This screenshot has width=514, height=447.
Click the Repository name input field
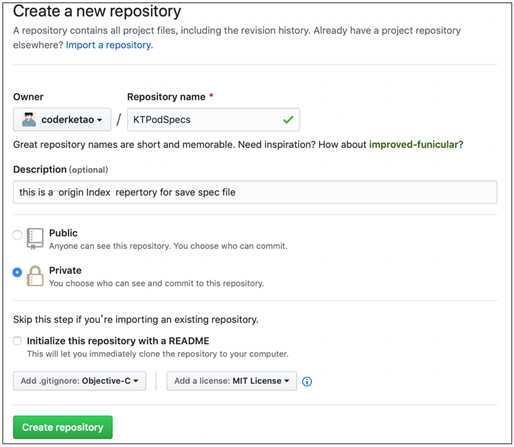[x=213, y=119]
